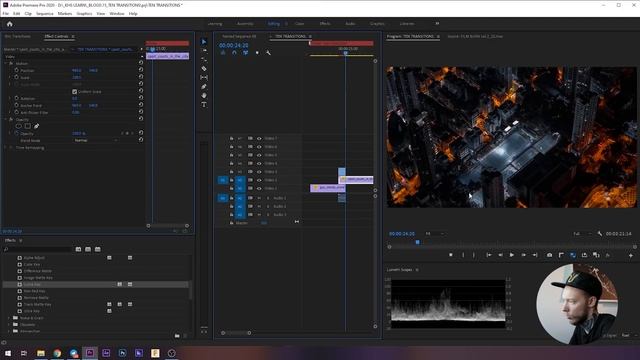Step forward one frame in Program monitor
This screenshot has height=360, width=640.
[x=523, y=255]
